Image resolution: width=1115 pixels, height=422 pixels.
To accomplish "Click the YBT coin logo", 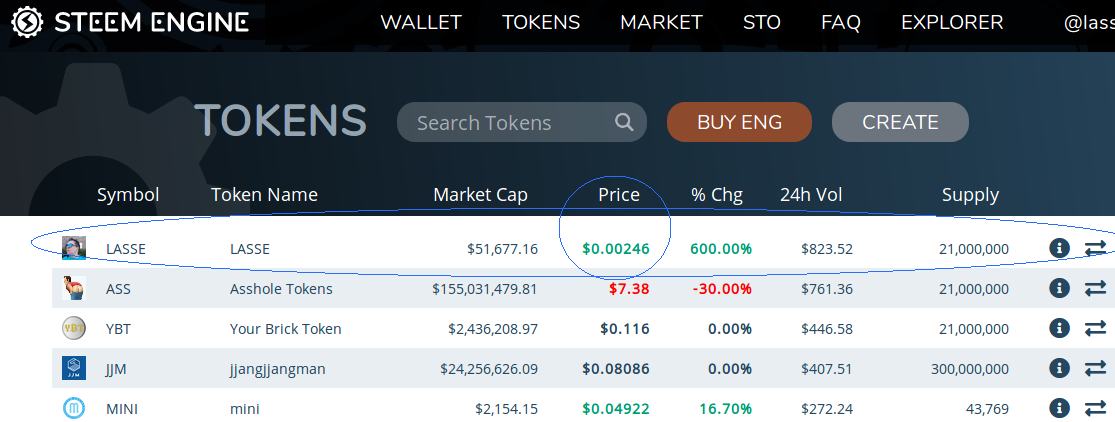I will tap(74, 328).
